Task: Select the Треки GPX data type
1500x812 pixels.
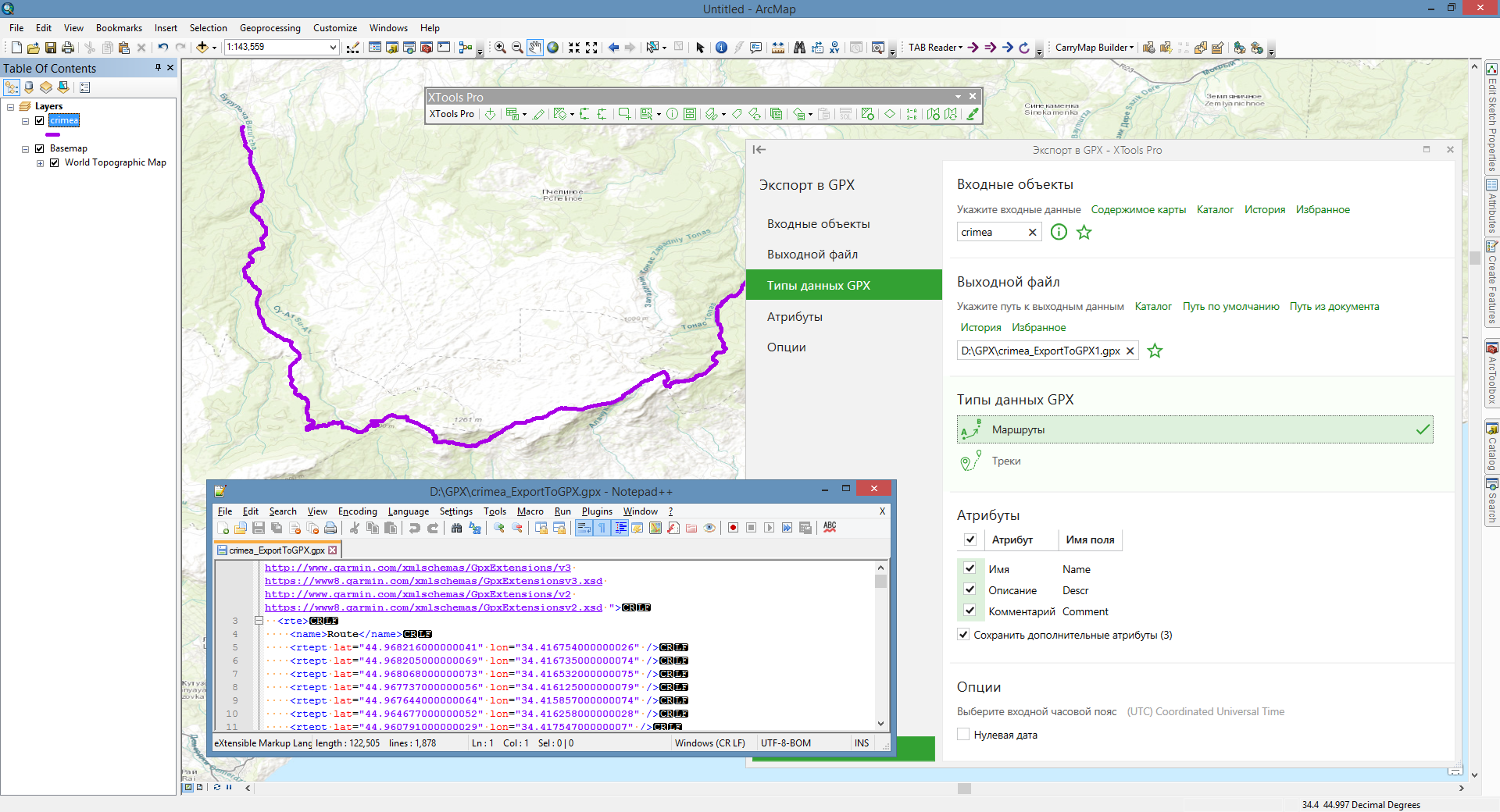Action: [x=1005, y=461]
